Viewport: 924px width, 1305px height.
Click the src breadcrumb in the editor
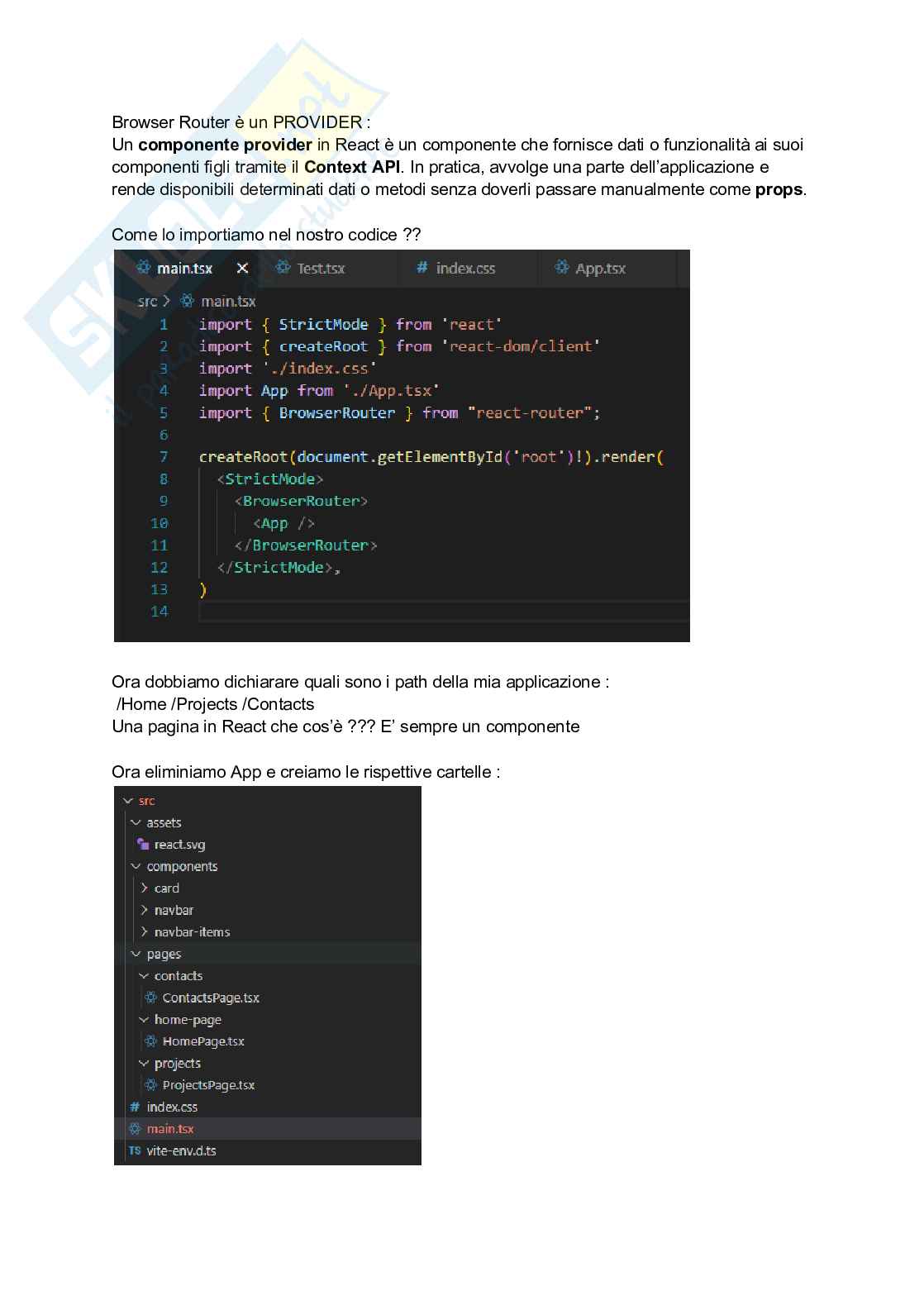pos(147,302)
